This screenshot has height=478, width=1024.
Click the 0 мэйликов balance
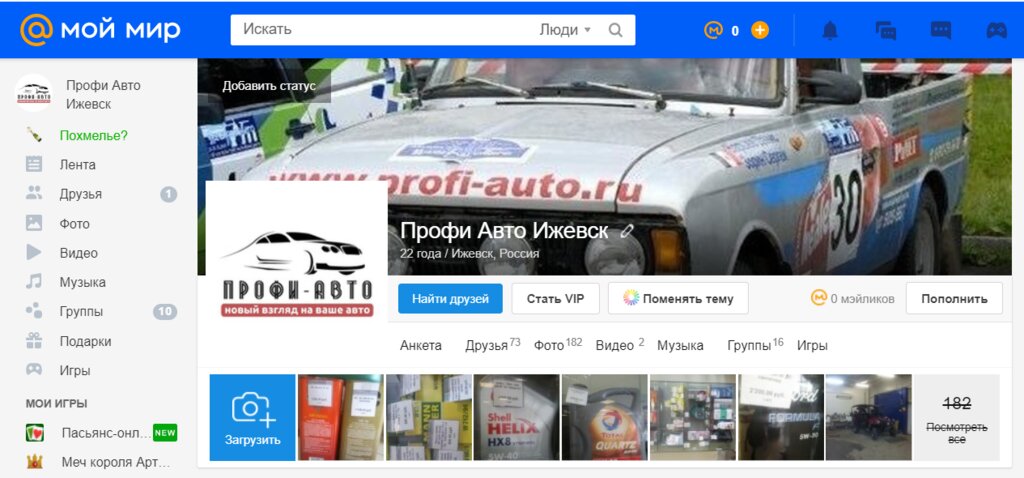(852, 299)
